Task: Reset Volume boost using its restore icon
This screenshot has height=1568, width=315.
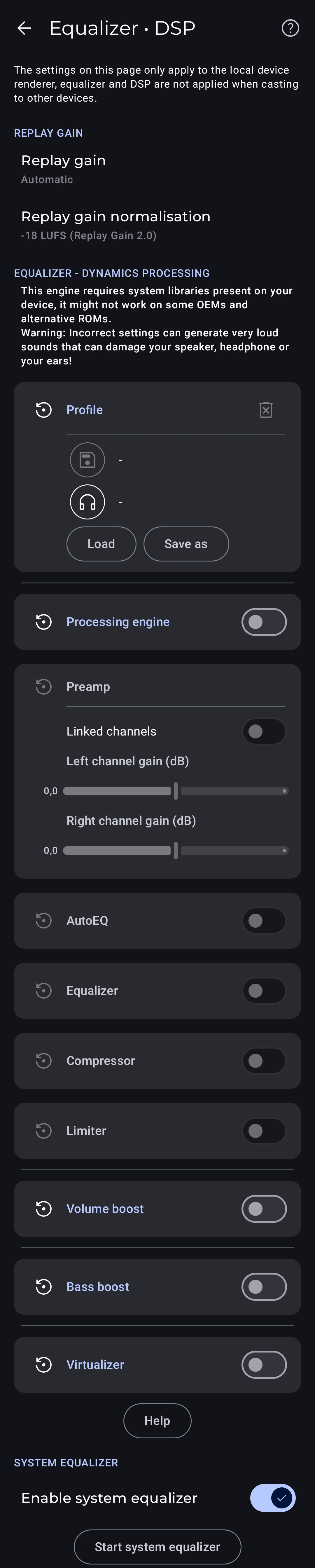Action: pyautogui.click(x=44, y=1209)
